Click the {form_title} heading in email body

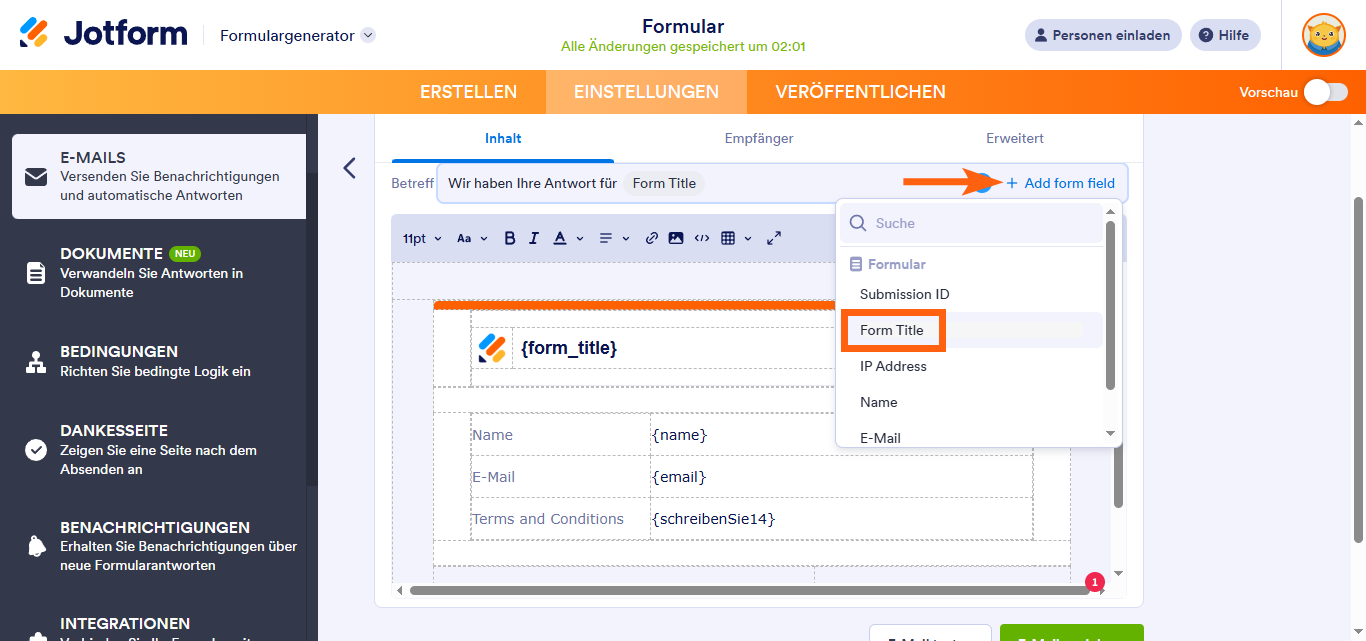[569, 348]
